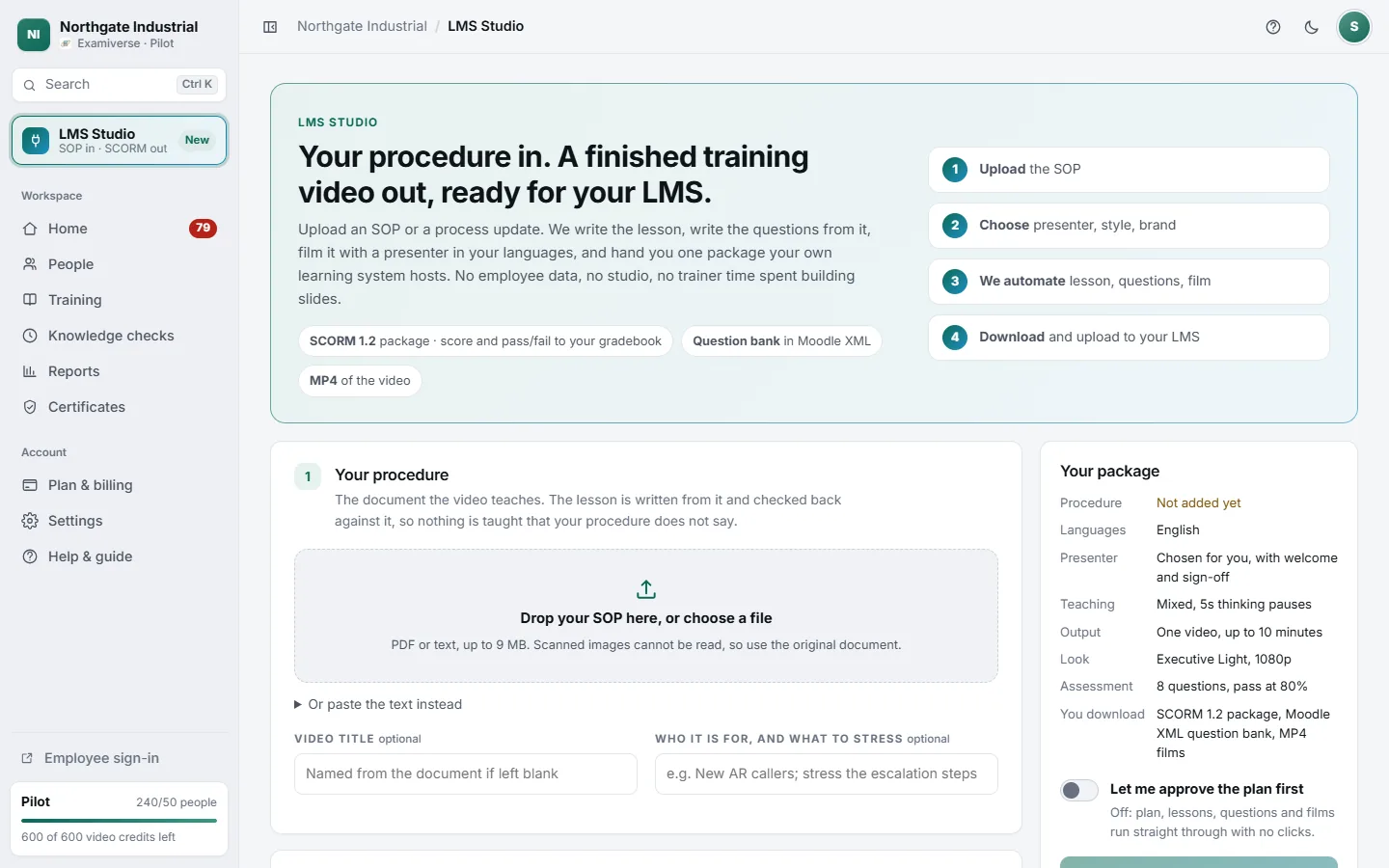This screenshot has width=1389, height=868.
Task: Click One video, up to 10 minutes
Action: (x=1239, y=633)
